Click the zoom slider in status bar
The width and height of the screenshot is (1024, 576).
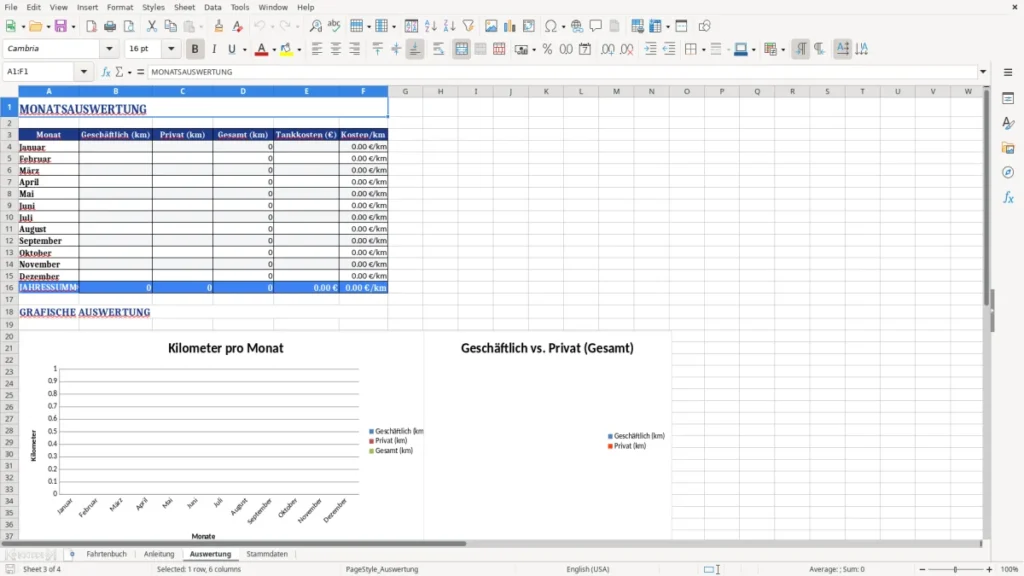[x=955, y=569]
